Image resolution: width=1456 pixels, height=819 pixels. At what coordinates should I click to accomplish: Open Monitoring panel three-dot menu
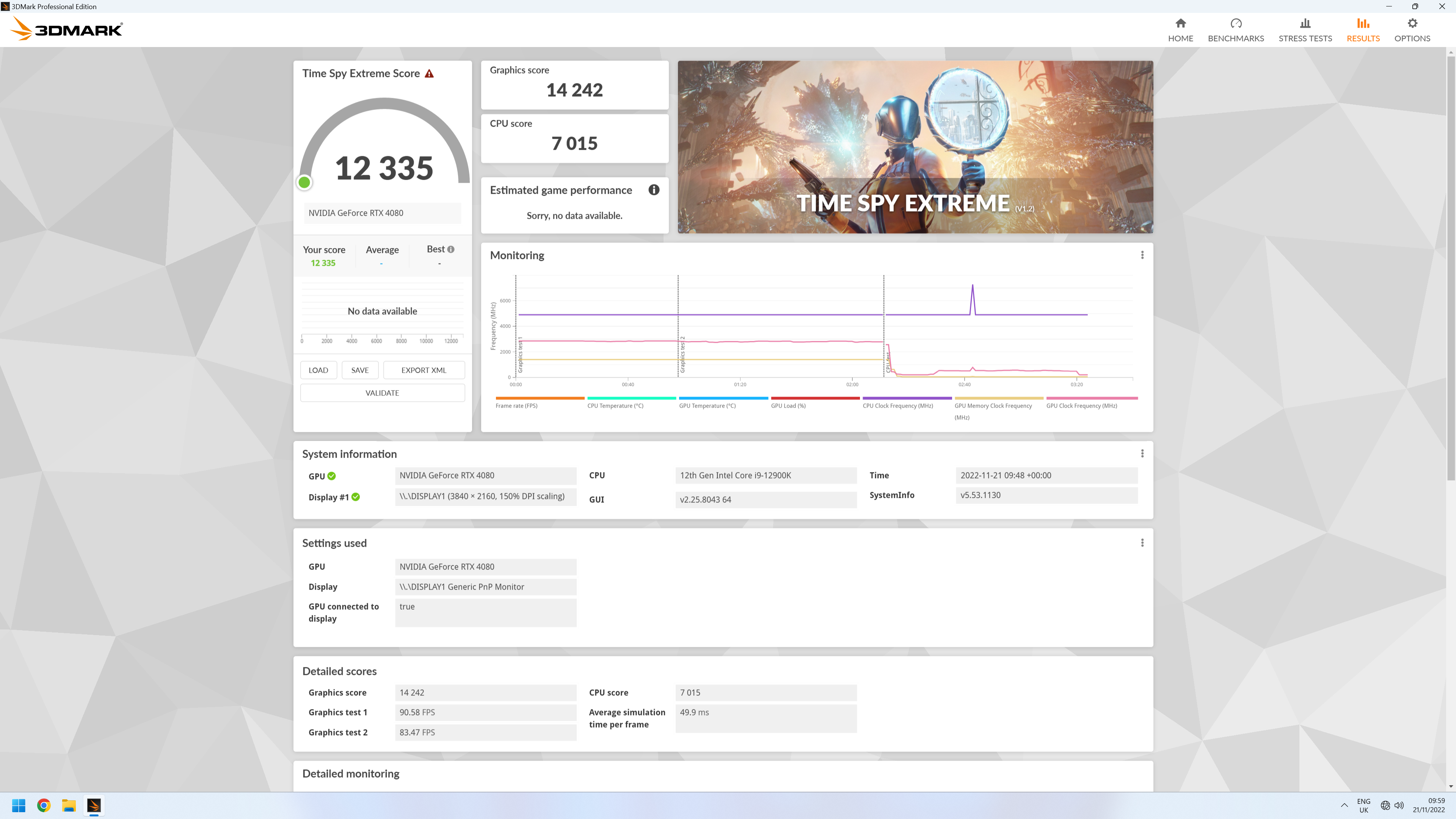coord(1142,255)
